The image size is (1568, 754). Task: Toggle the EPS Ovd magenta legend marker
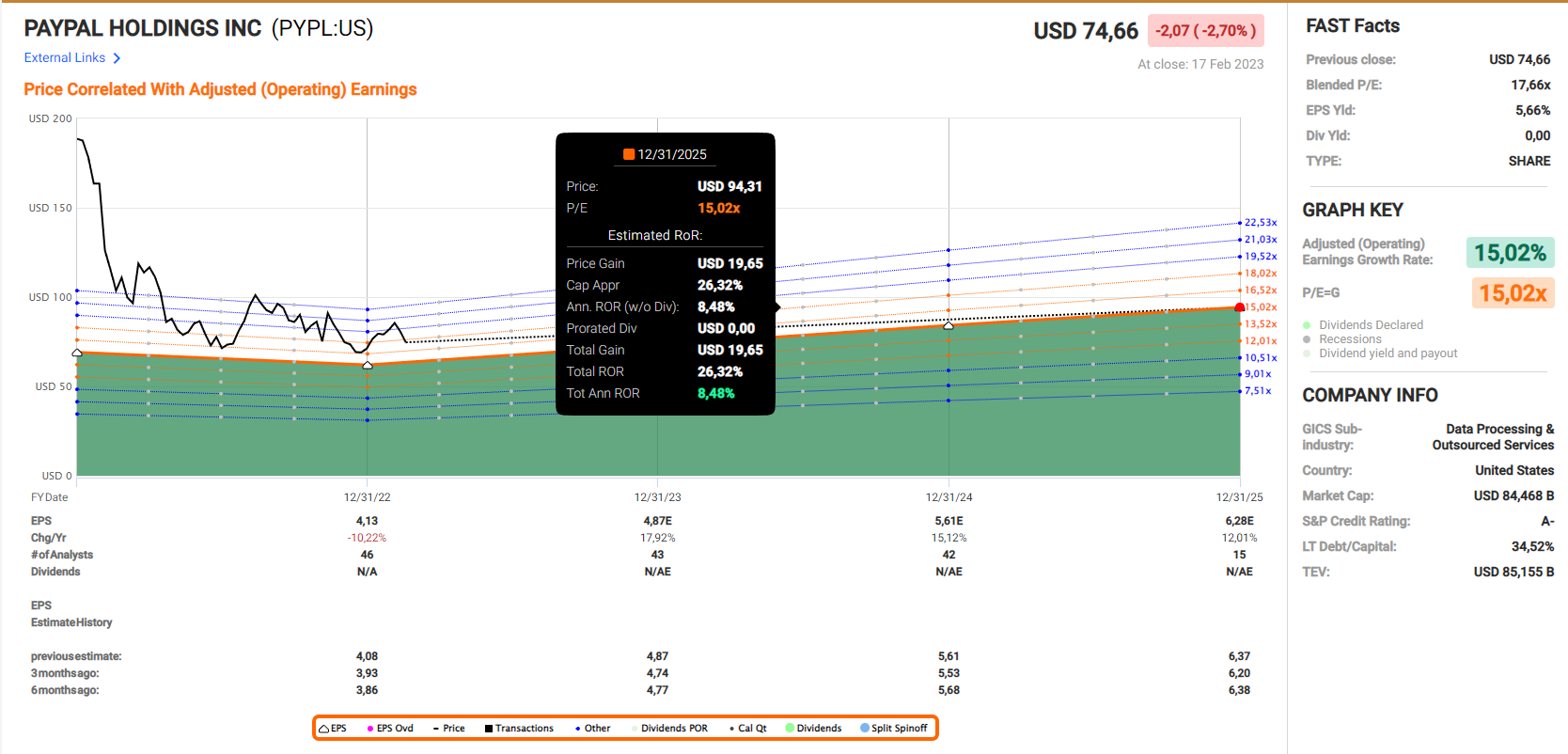390,729
